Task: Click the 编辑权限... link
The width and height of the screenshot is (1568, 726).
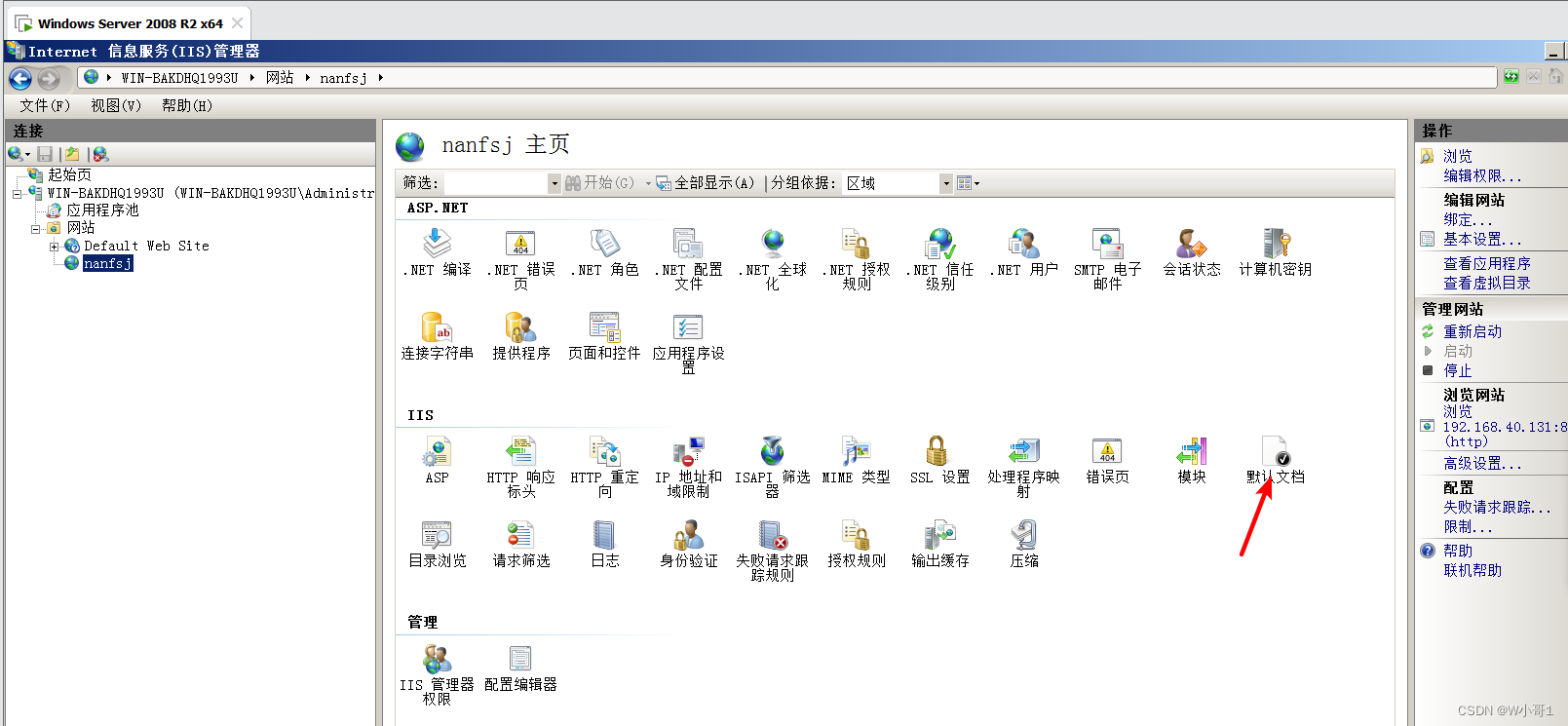Action: [x=1482, y=176]
